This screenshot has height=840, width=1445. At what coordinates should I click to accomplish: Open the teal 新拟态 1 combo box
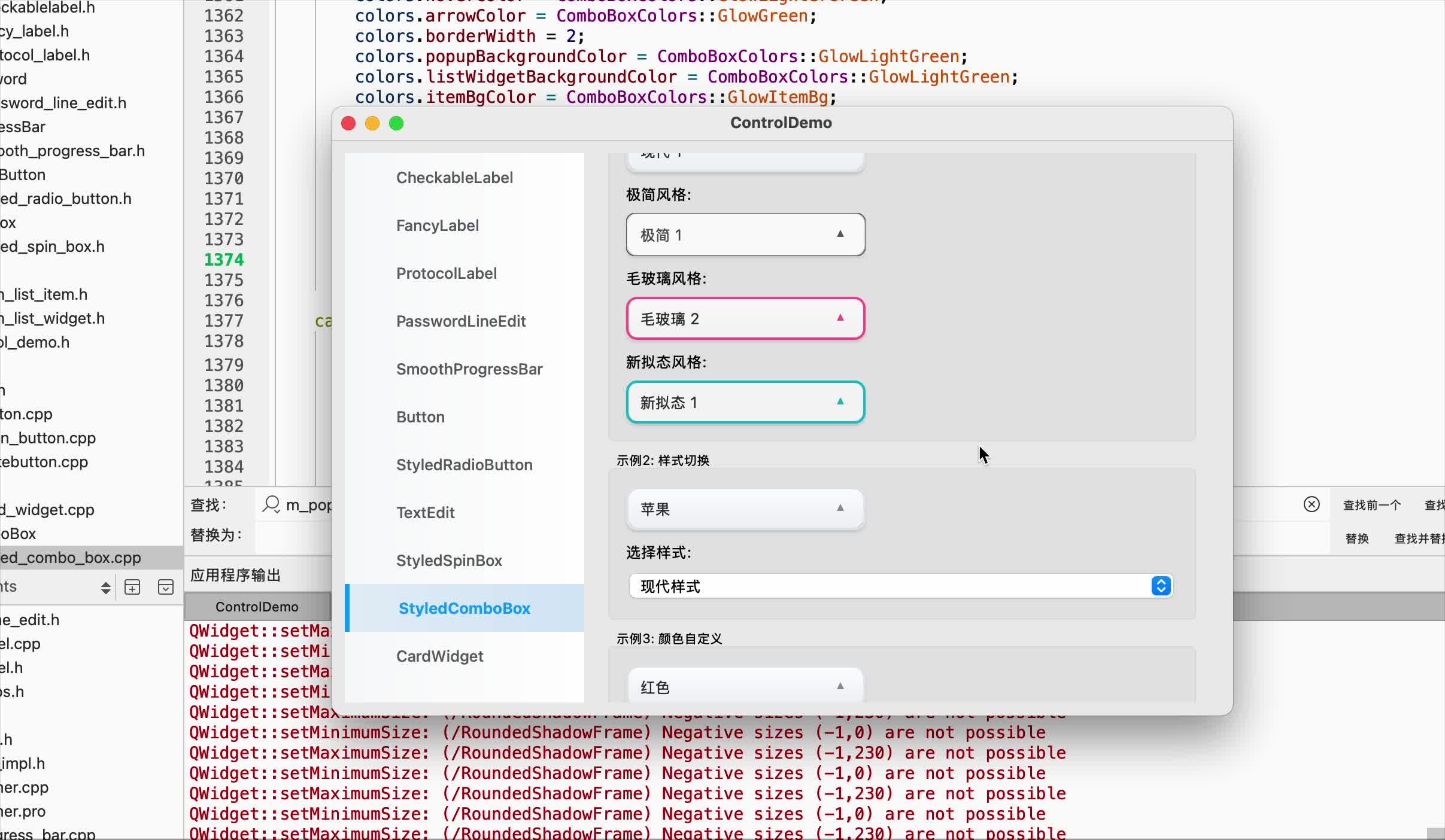point(745,402)
